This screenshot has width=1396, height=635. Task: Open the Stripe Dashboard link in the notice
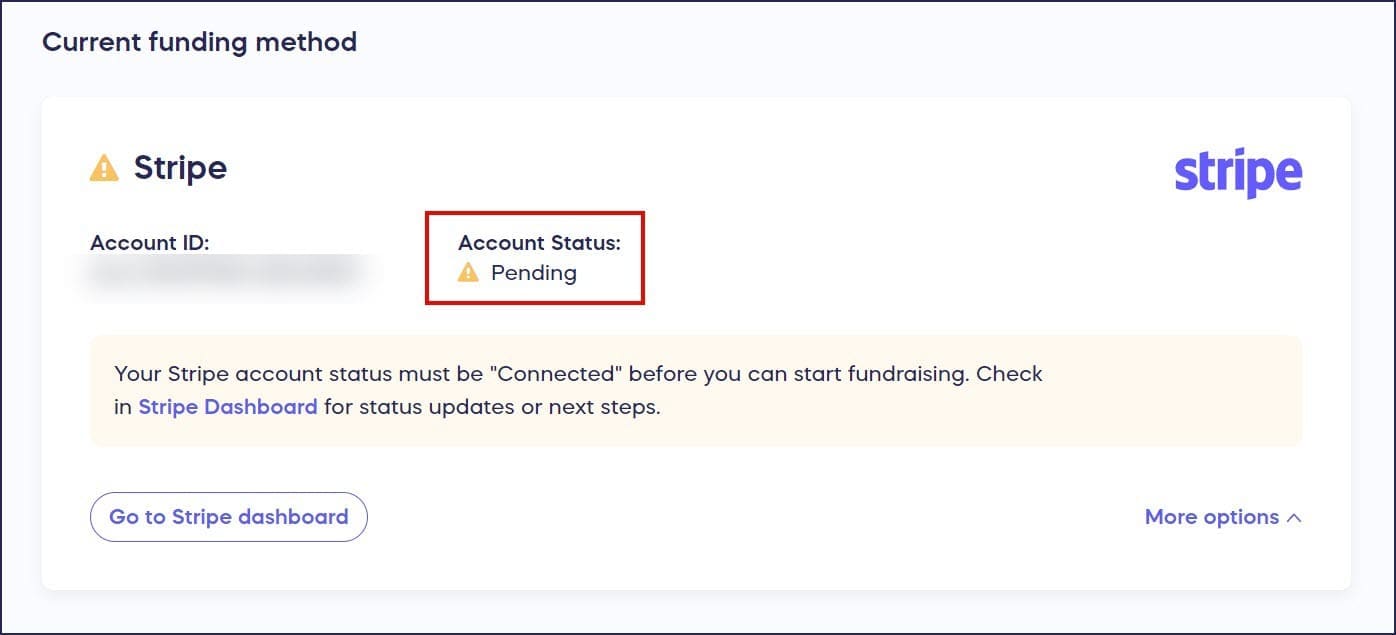pos(228,407)
